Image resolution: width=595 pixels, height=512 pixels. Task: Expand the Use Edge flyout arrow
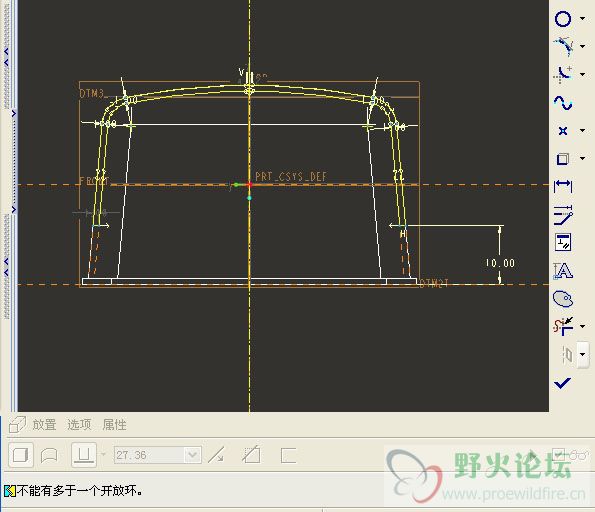click(x=583, y=158)
